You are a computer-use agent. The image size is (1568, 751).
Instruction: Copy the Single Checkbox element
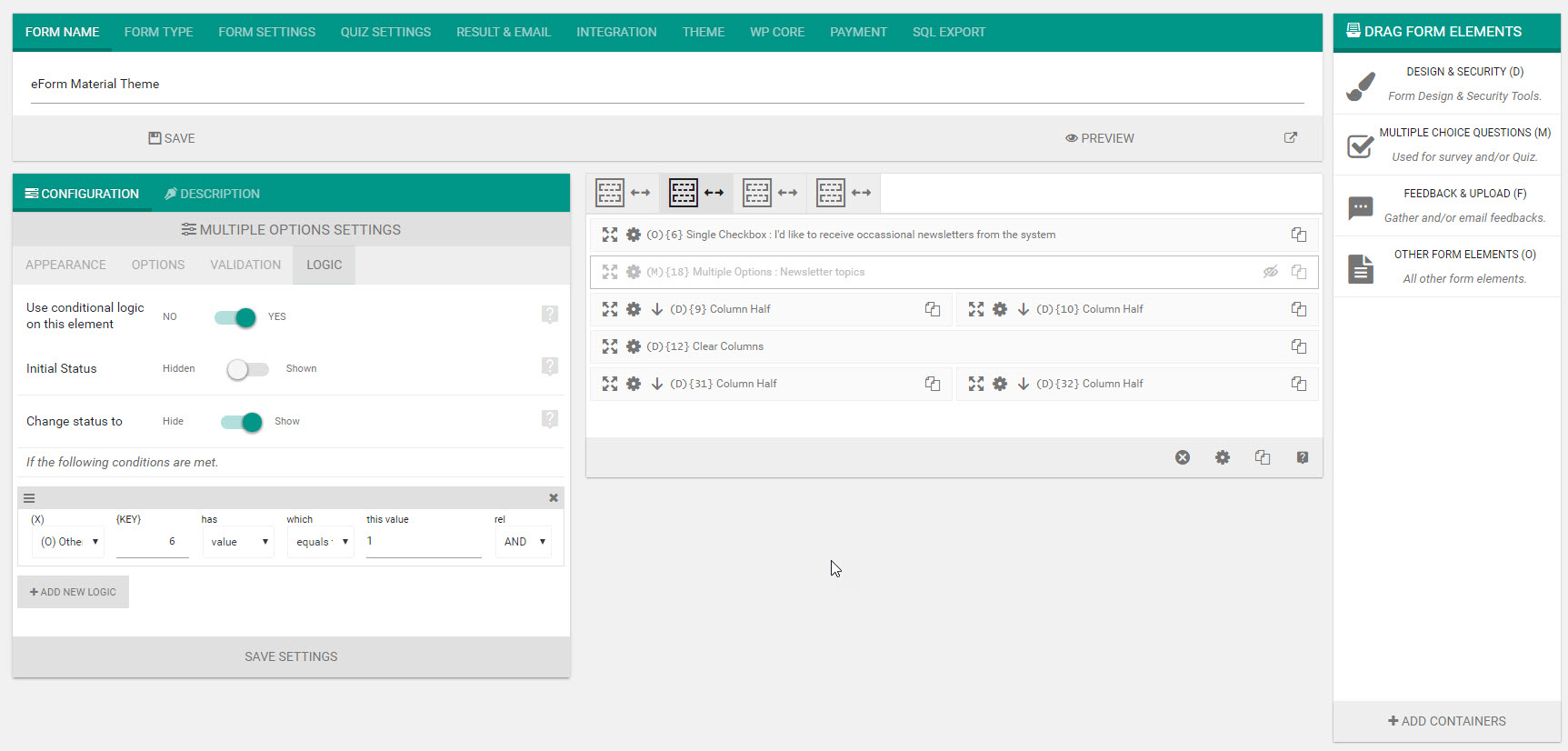click(1298, 235)
